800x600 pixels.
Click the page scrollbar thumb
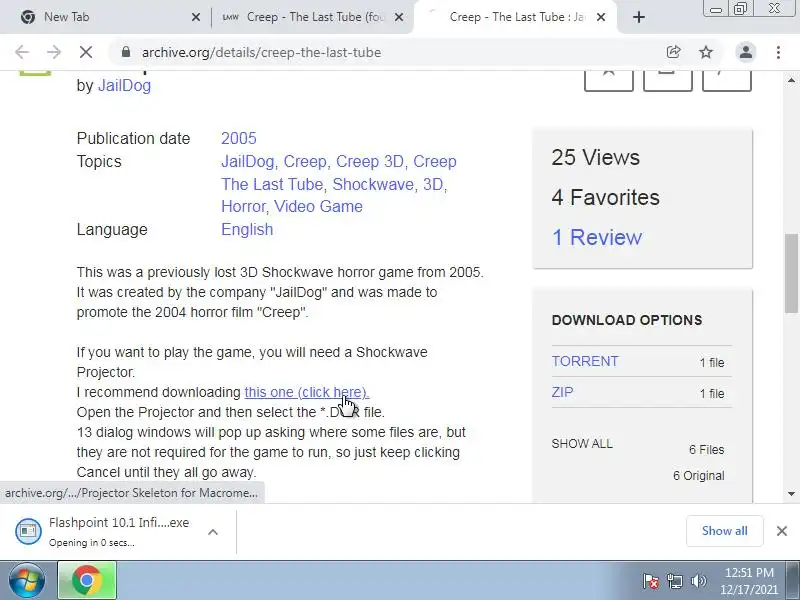coord(791,273)
